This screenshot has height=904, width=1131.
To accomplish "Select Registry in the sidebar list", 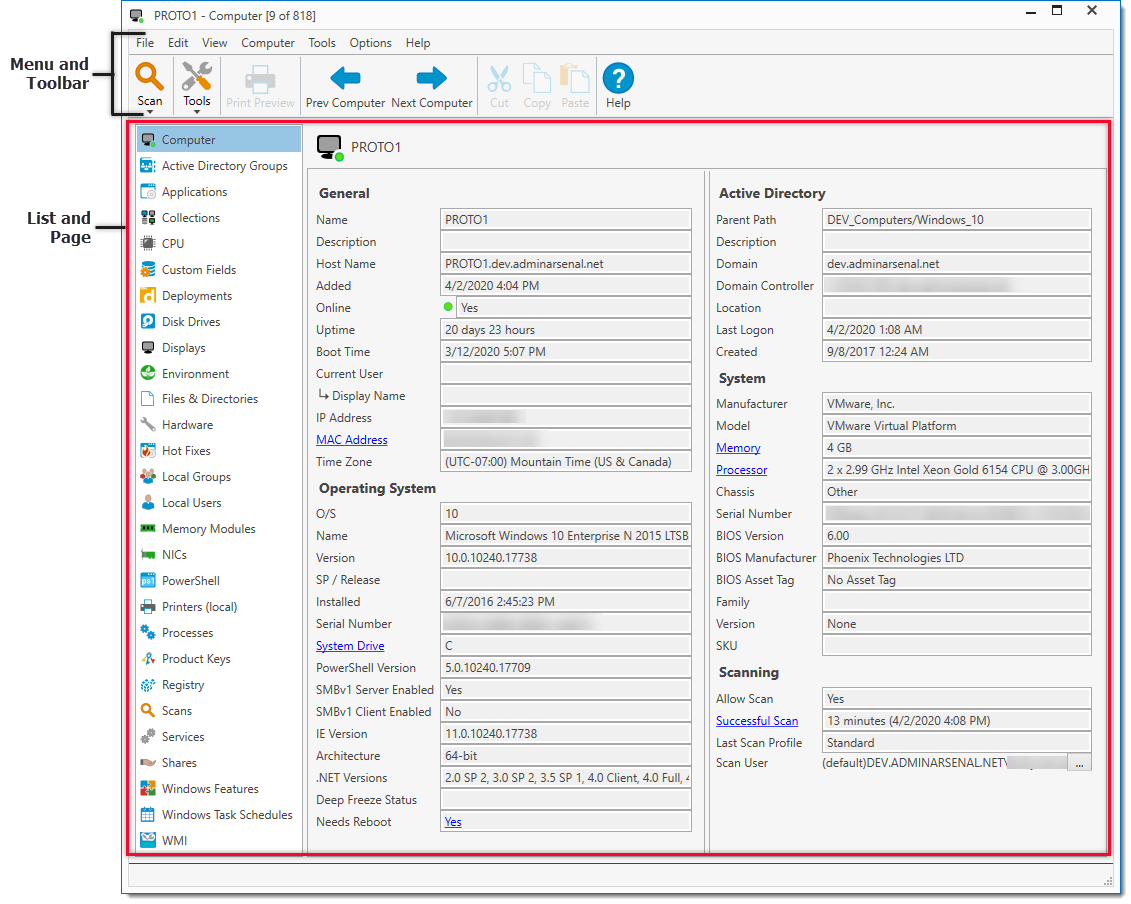I will [x=183, y=685].
